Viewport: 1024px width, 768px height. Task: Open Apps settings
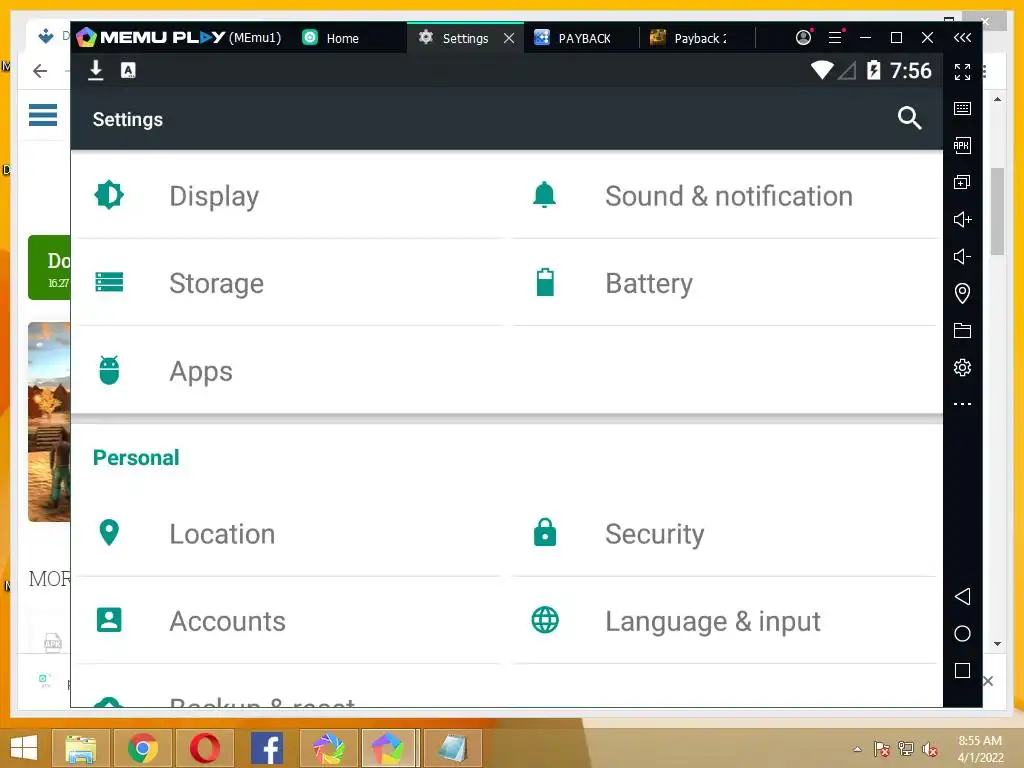tap(287, 371)
